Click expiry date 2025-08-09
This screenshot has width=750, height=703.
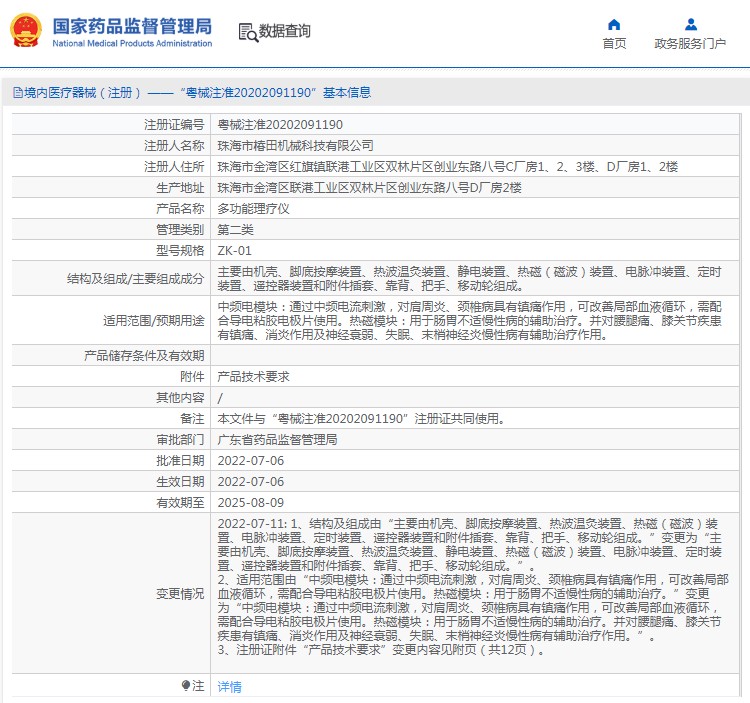(251, 503)
